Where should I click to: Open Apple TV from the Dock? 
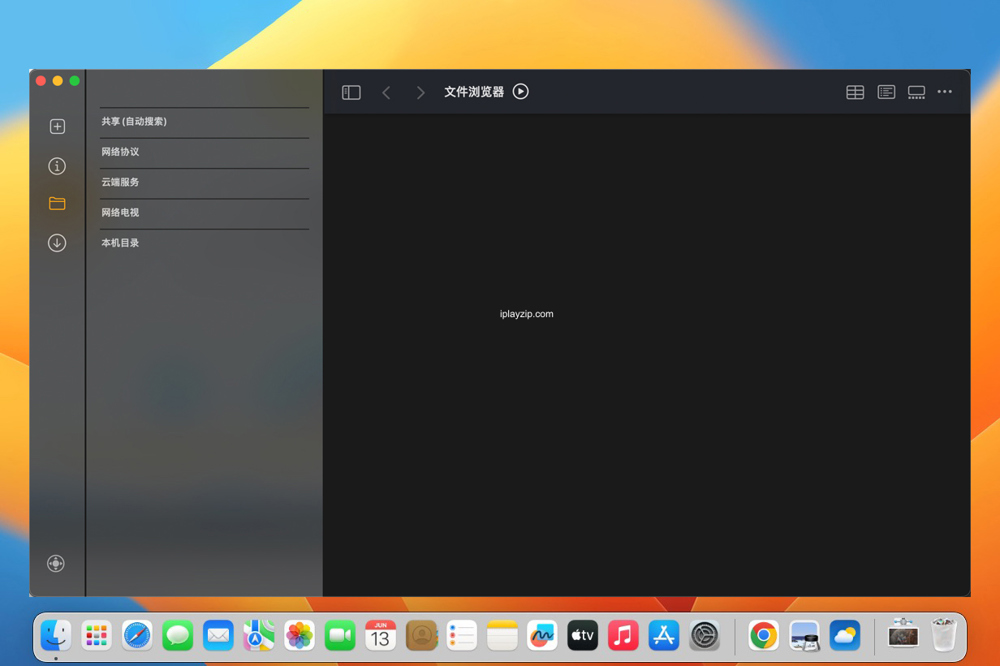583,635
